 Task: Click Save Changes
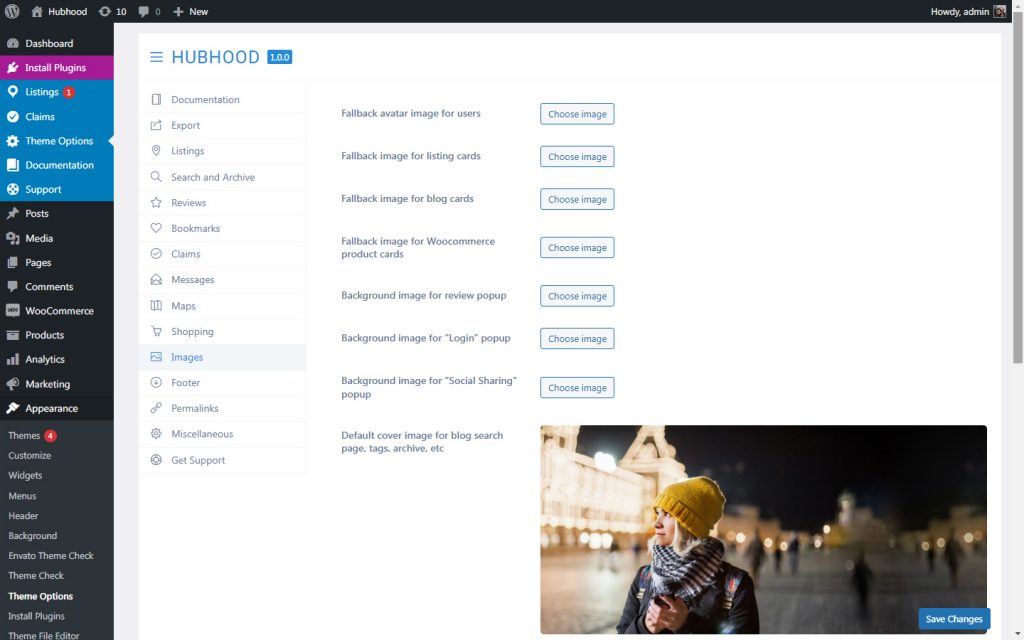952,618
